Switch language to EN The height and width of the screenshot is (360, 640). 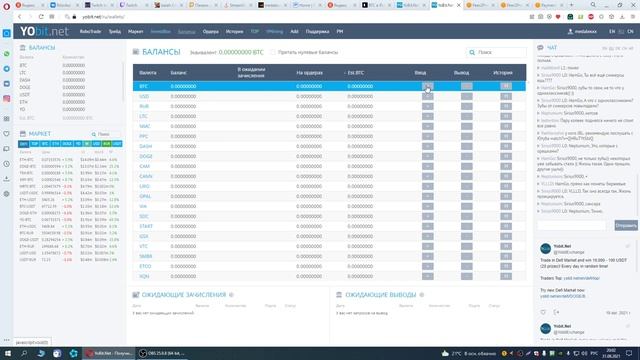pos(612,31)
